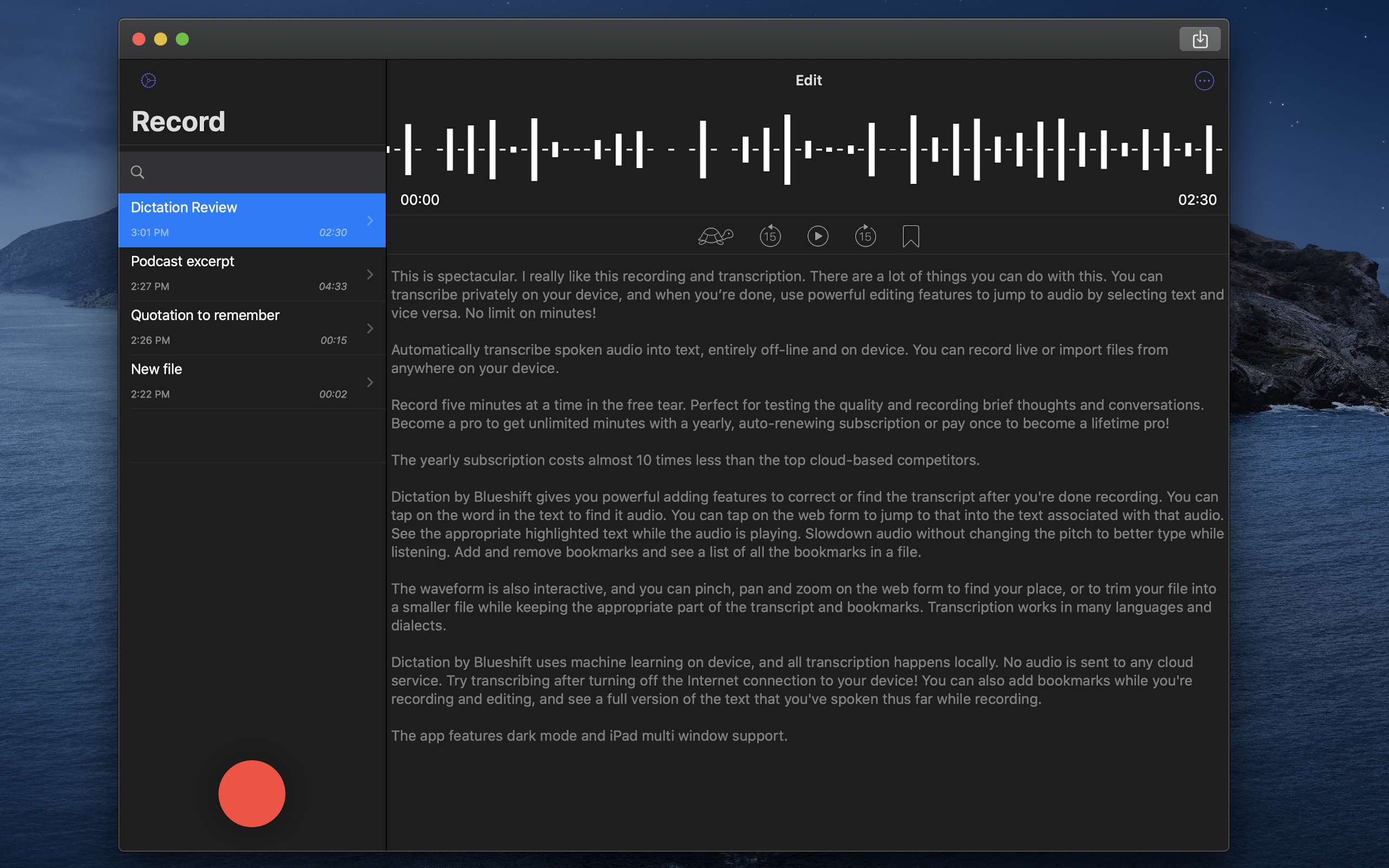Open settings via the sidebar gear icon
1389x868 pixels.
tap(149, 80)
